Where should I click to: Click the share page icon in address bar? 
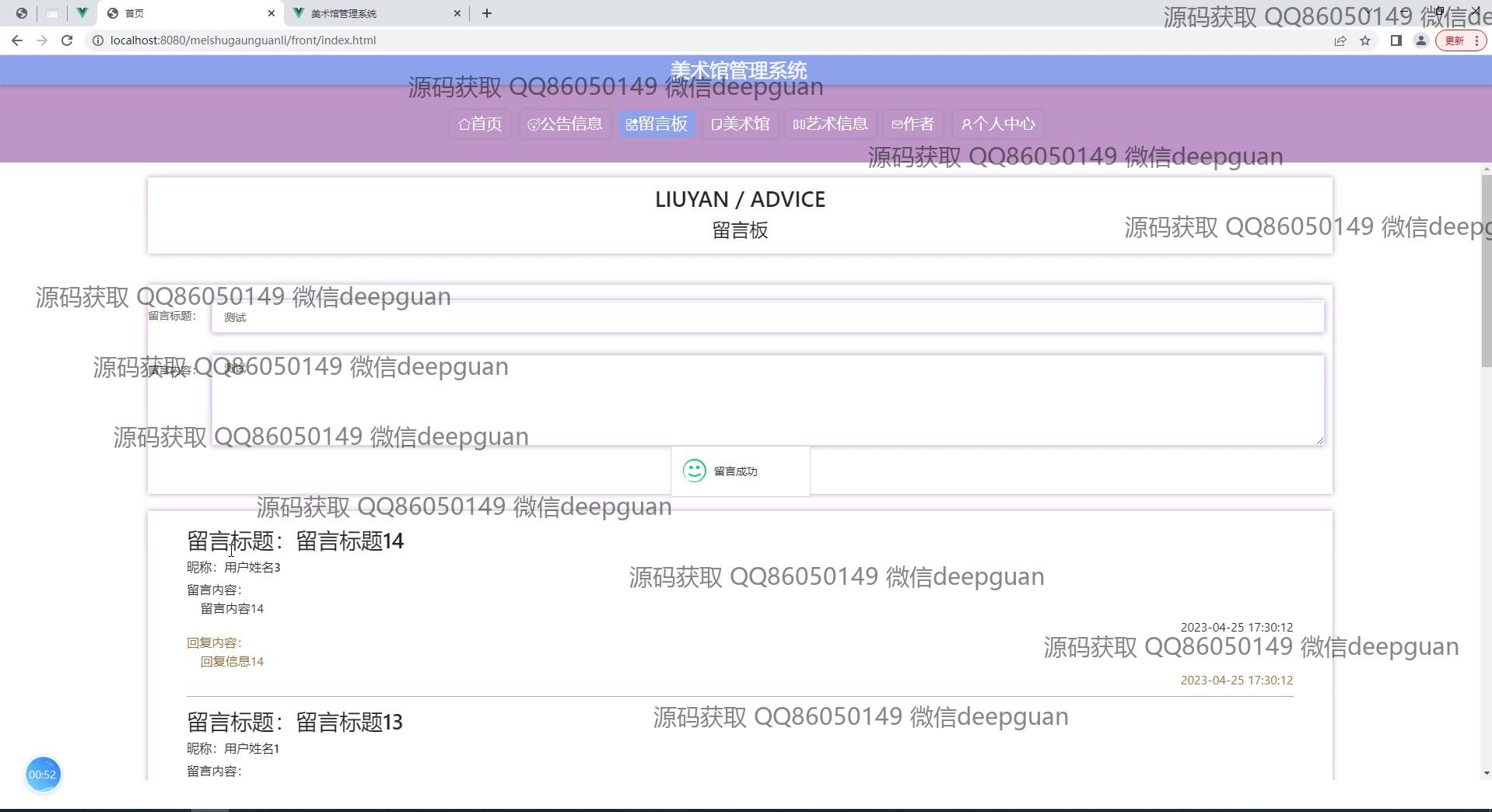(1340, 40)
